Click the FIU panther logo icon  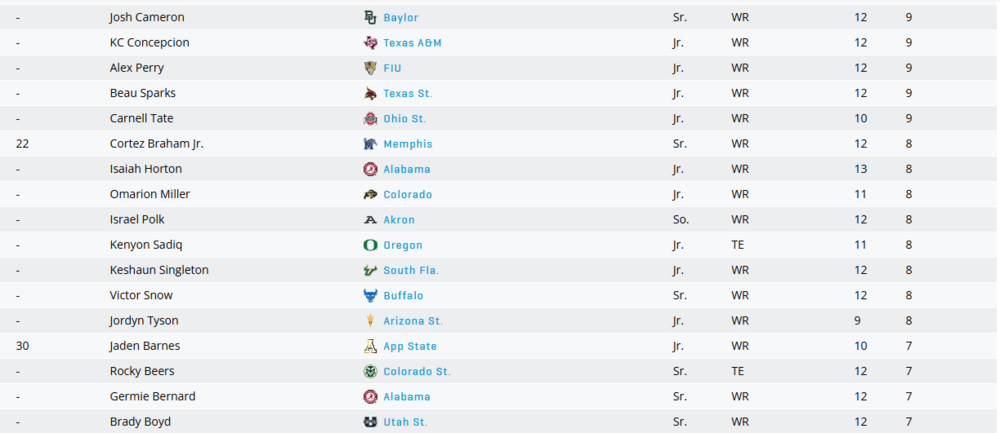[370, 68]
